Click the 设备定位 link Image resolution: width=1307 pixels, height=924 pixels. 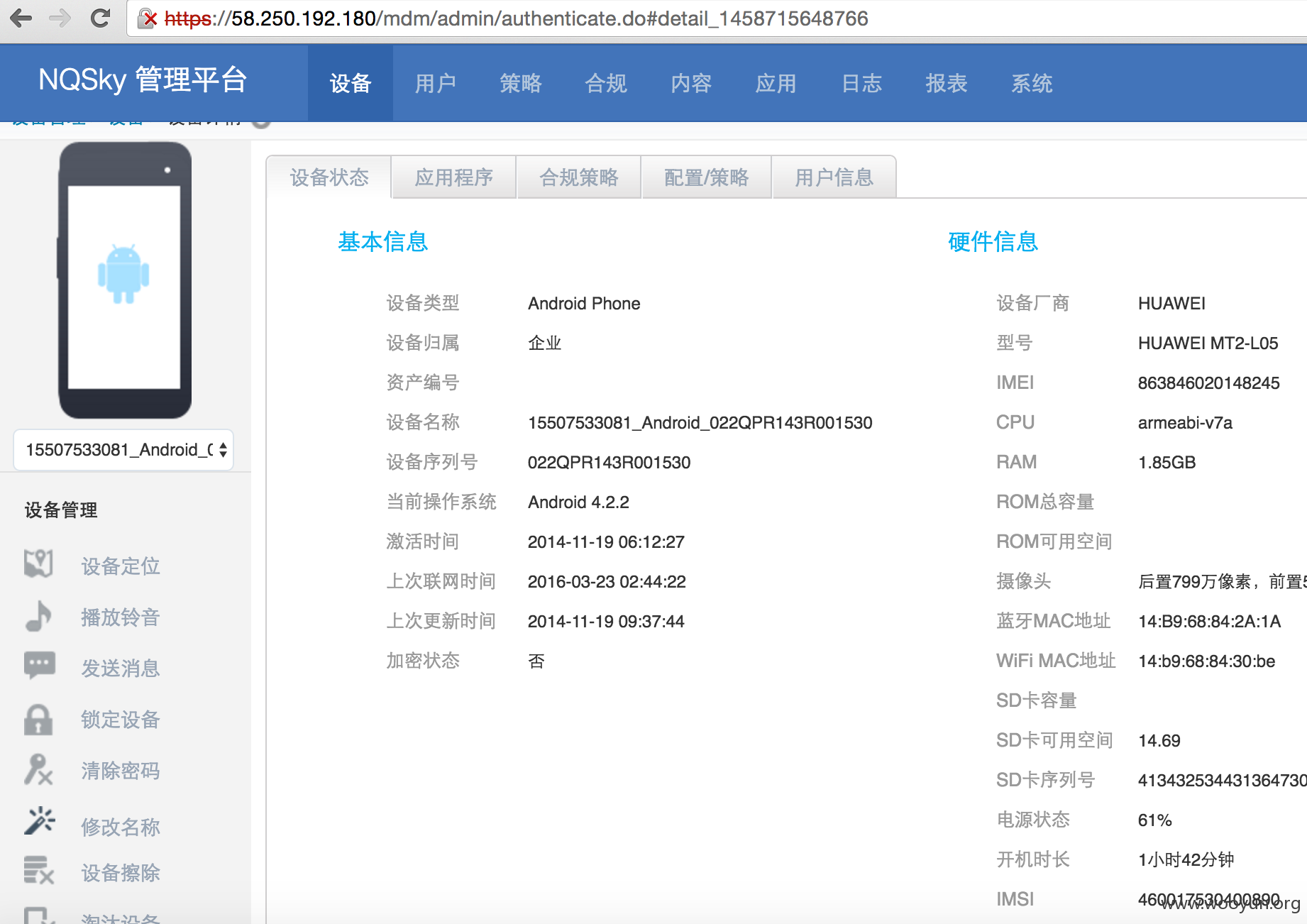click(121, 566)
